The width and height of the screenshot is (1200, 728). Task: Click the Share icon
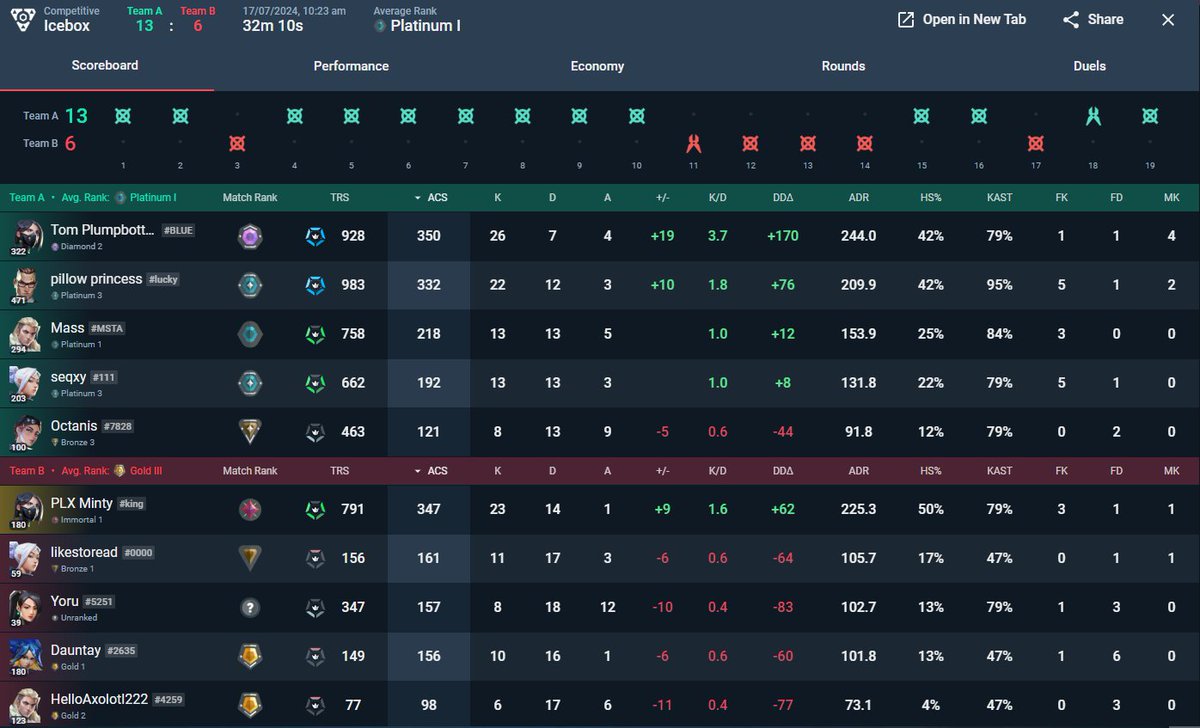tap(1071, 20)
